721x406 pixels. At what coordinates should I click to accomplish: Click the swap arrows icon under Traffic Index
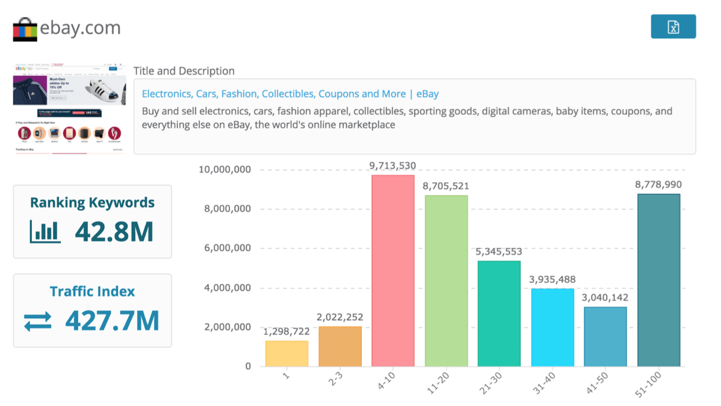(38, 321)
